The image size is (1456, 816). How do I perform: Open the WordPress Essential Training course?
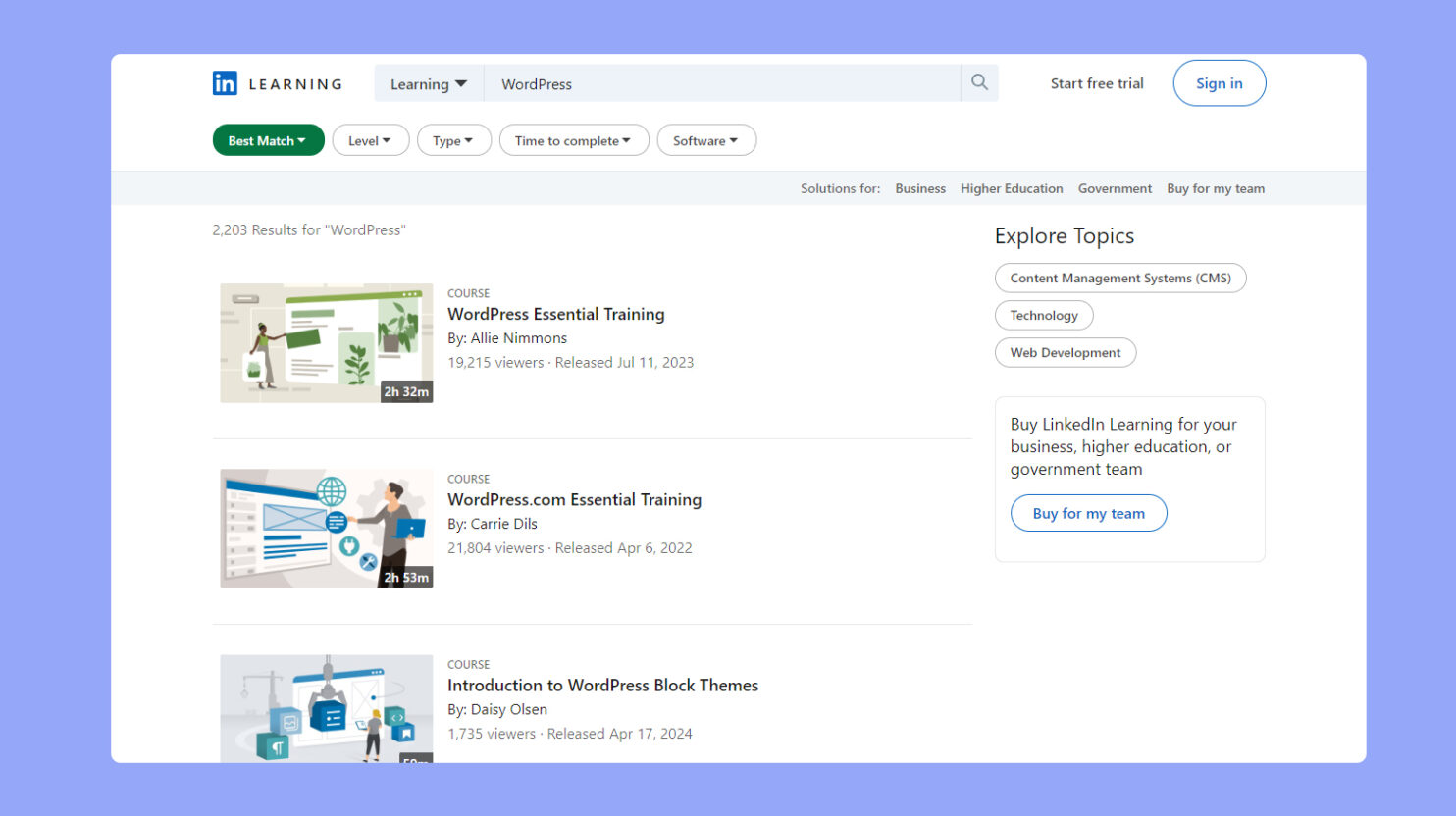pyautogui.click(x=555, y=314)
